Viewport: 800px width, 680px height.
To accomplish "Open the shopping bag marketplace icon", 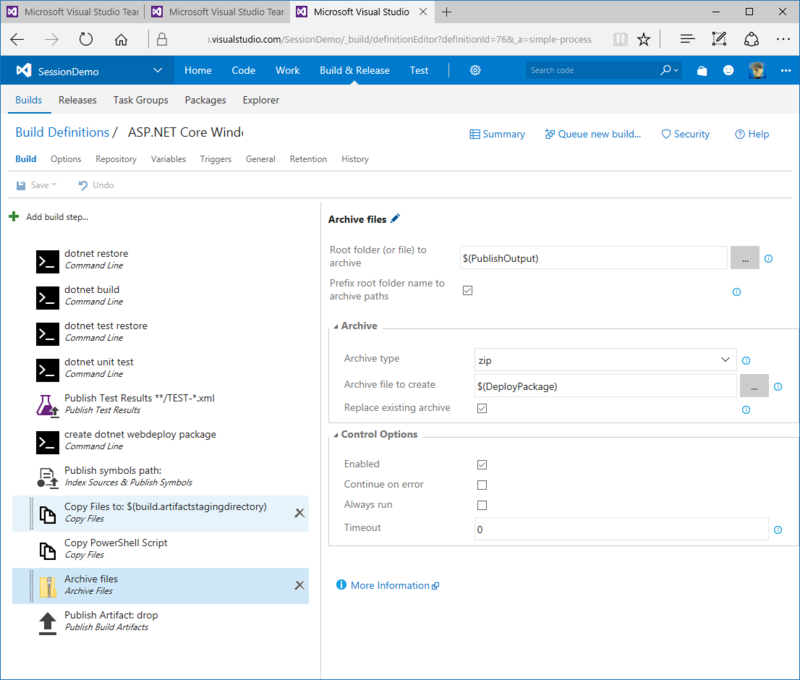I will (702, 70).
